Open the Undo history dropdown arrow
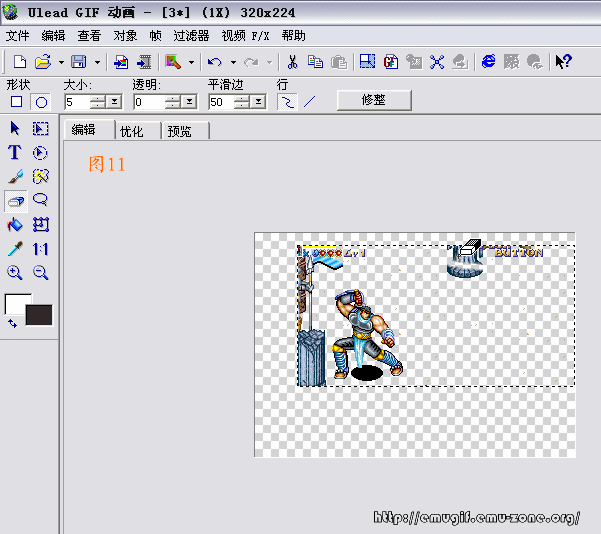 pos(233,62)
